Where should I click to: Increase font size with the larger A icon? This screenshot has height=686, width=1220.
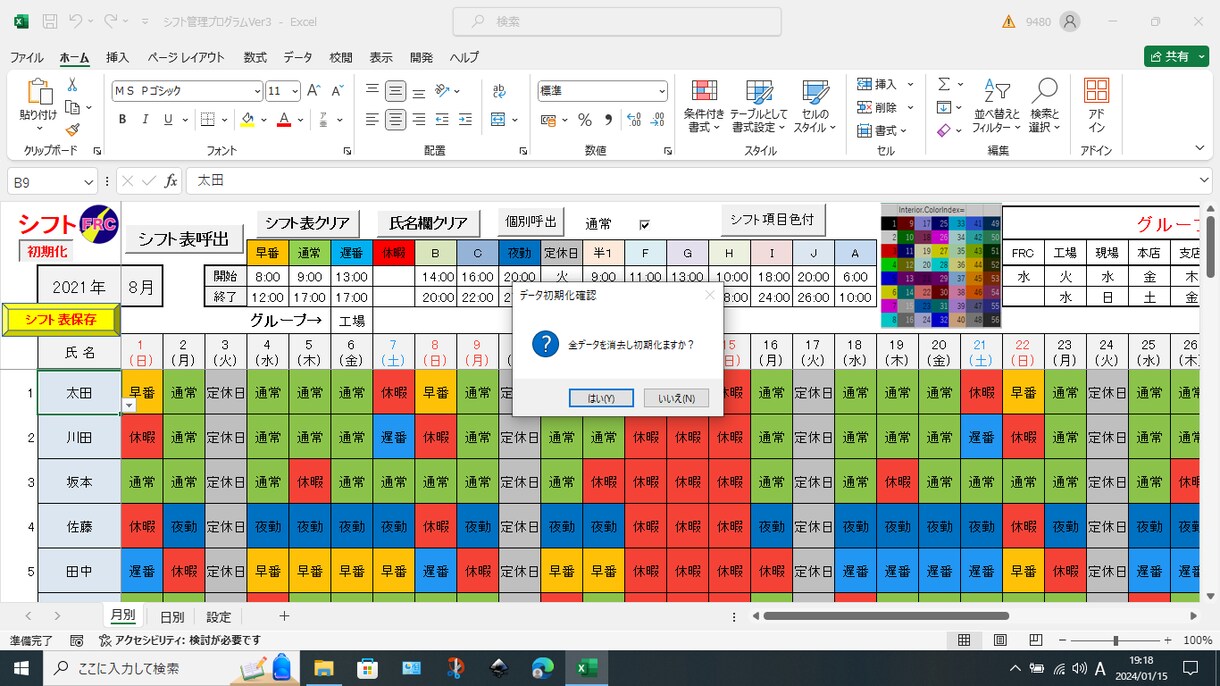(315, 91)
